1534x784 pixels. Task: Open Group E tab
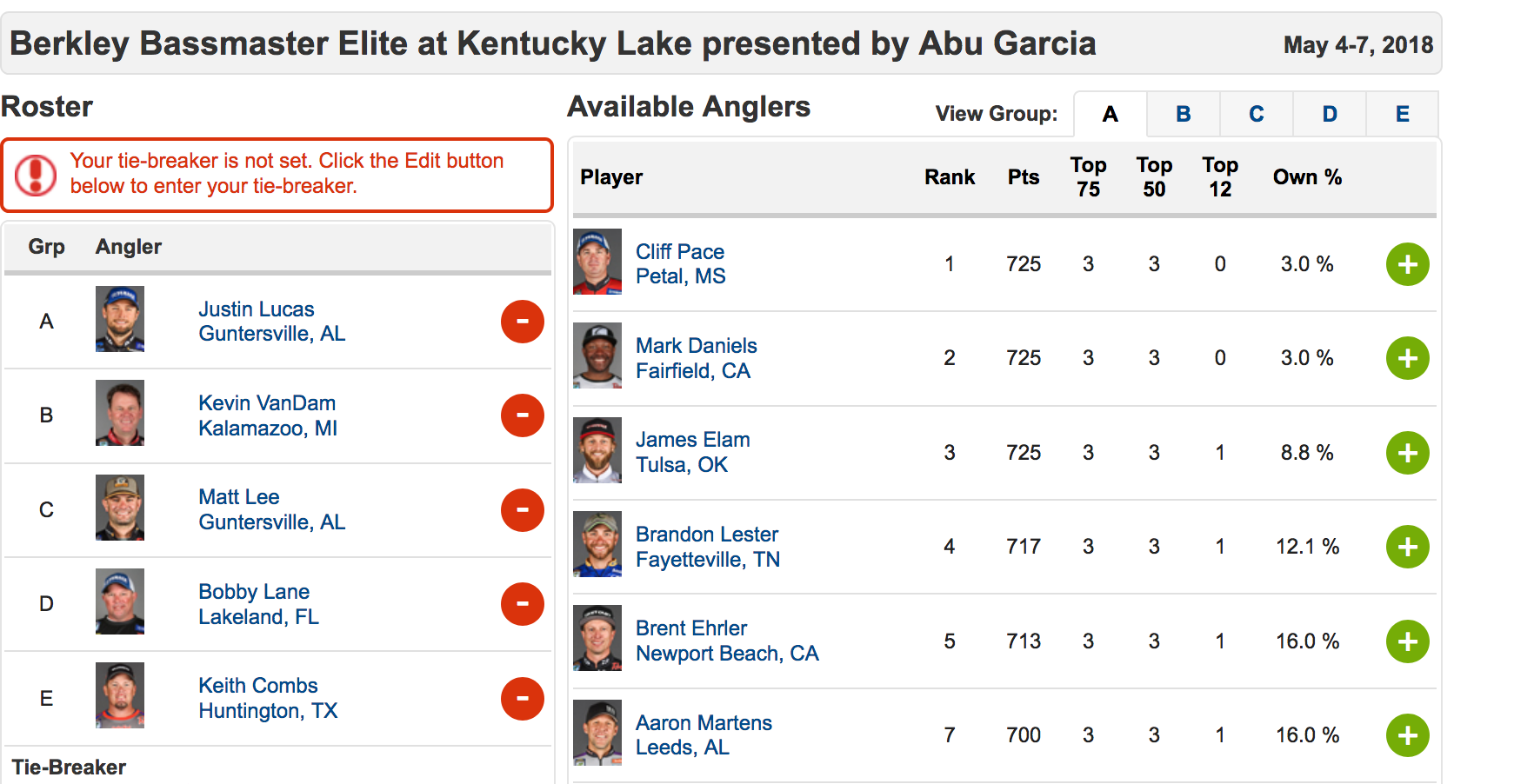click(x=1402, y=114)
